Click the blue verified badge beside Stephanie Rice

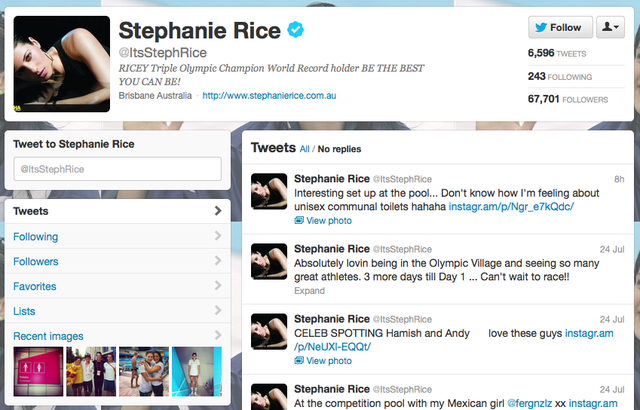[x=296, y=30]
